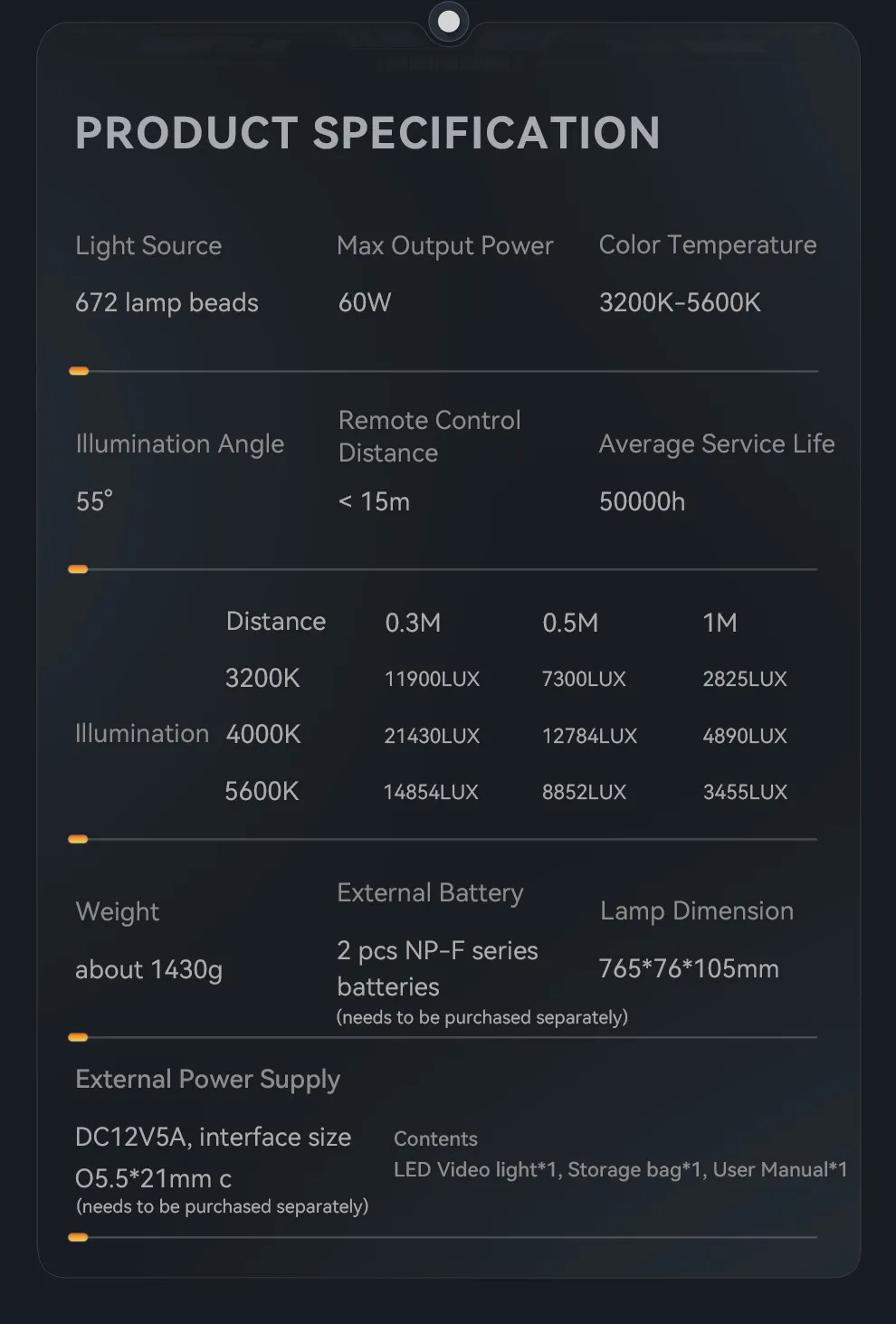Image resolution: width=896 pixels, height=1324 pixels.
Task: Click the 765*76*105mm lamp dimension
Action: click(x=689, y=968)
